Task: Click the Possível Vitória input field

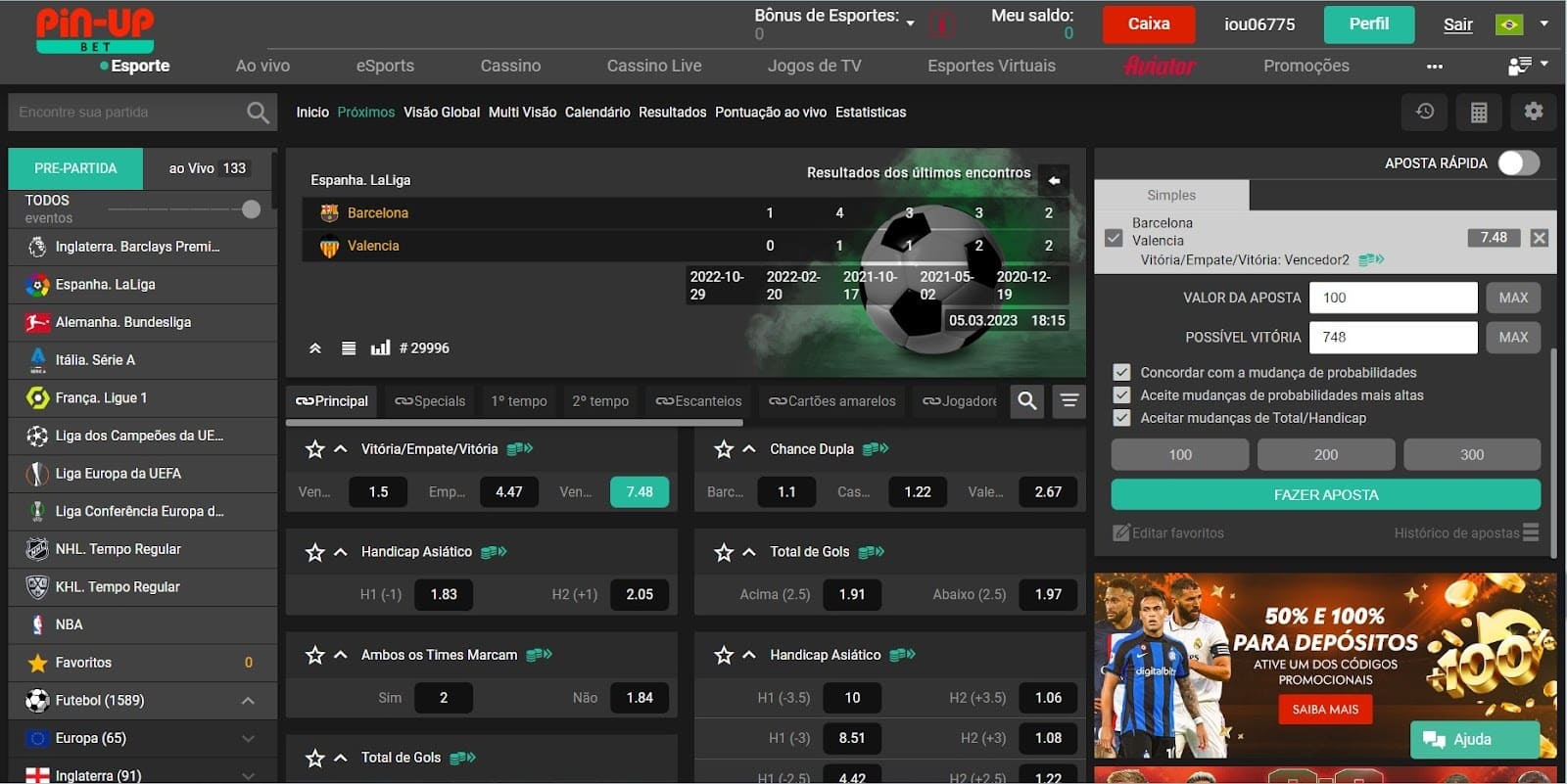Action: pyautogui.click(x=1394, y=337)
